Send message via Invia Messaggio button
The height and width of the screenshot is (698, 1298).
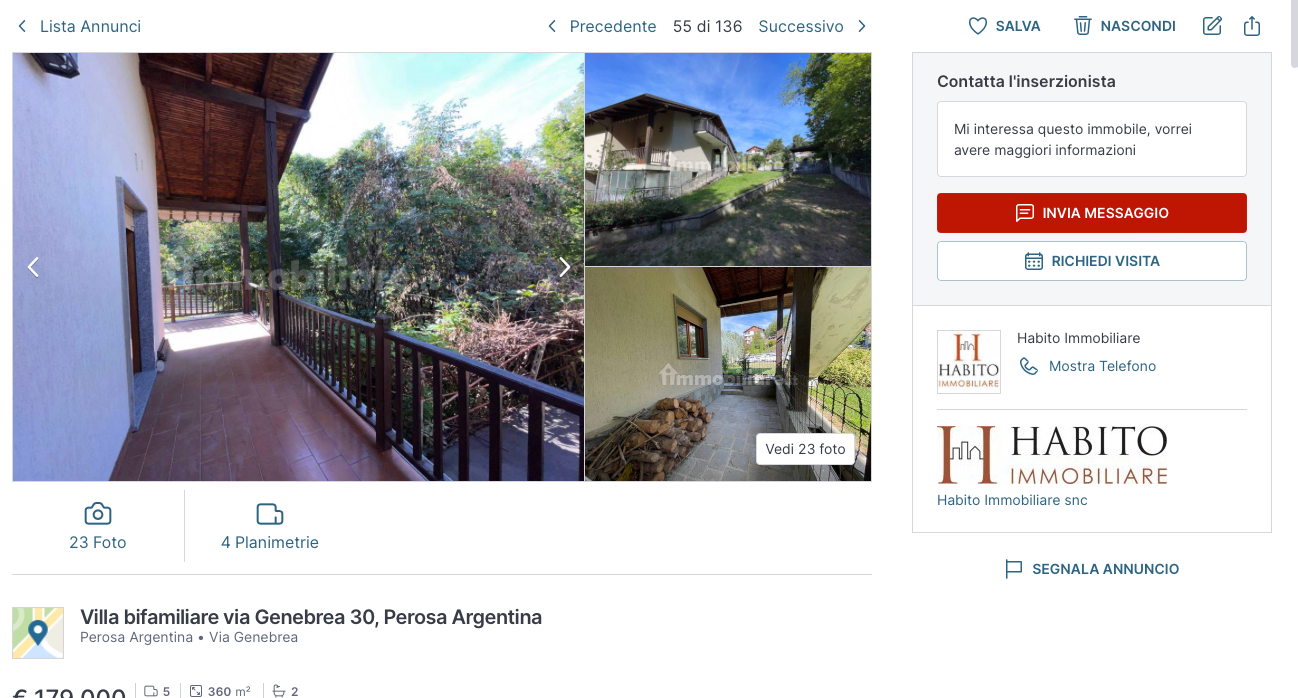pos(1092,213)
